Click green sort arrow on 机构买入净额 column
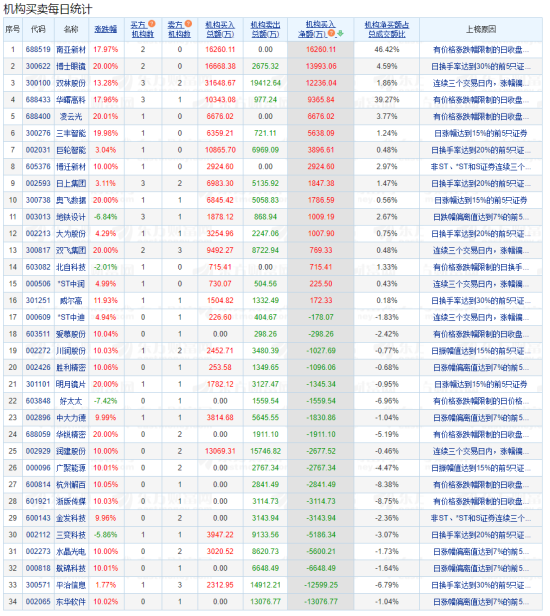 point(340,34)
